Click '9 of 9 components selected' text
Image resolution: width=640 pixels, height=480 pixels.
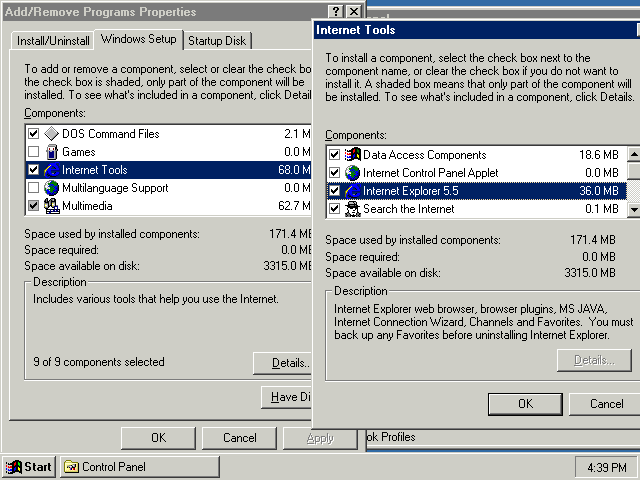tap(99, 362)
